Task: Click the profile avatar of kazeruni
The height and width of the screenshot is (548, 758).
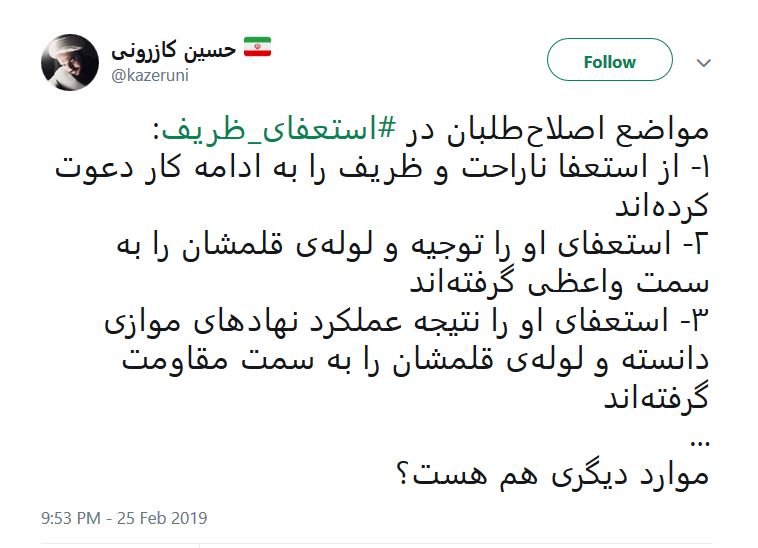Action: pyautogui.click(x=70, y=62)
